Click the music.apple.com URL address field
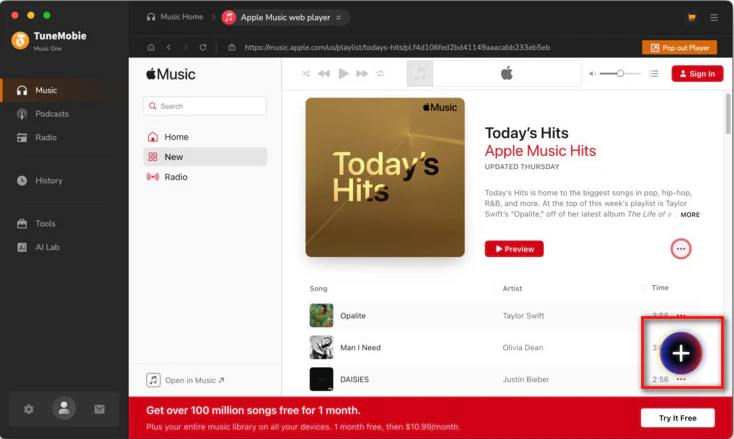The image size is (734, 439). pos(397,47)
